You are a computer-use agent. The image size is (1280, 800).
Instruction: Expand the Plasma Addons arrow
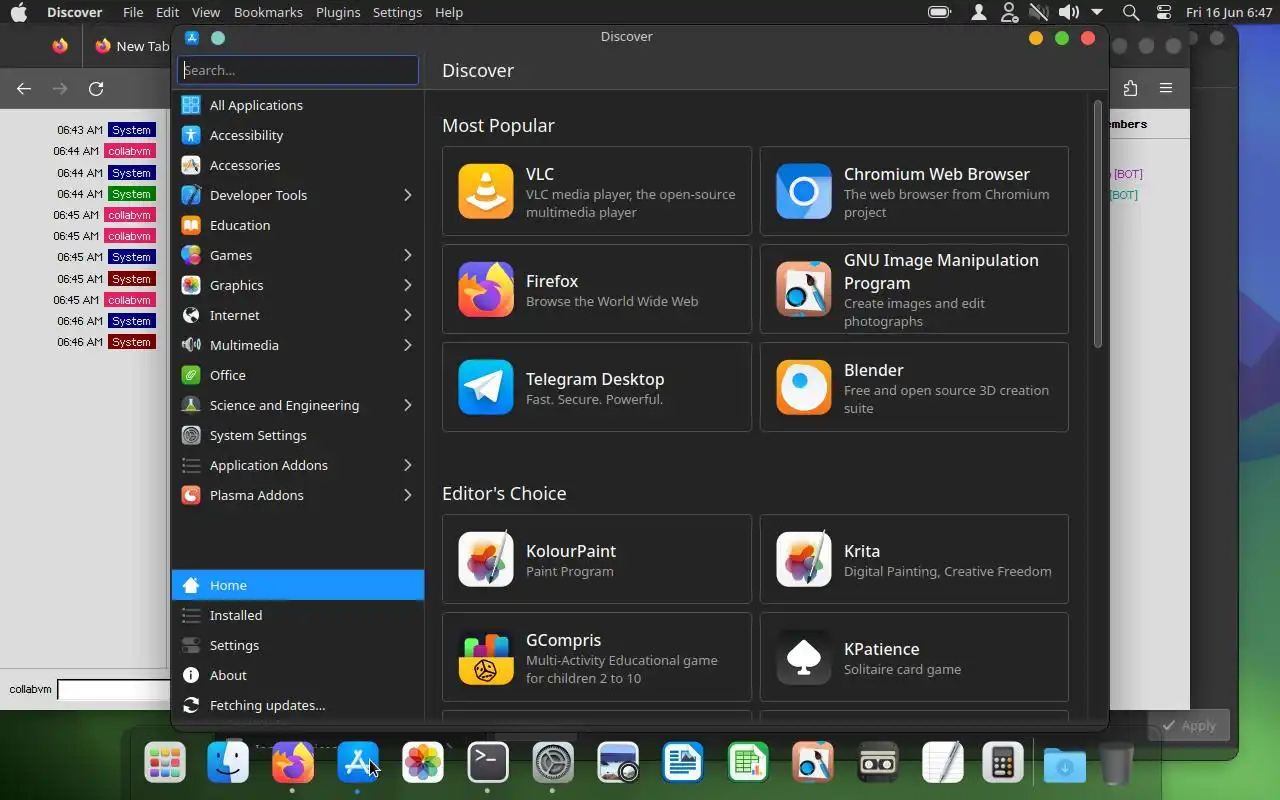click(x=407, y=495)
